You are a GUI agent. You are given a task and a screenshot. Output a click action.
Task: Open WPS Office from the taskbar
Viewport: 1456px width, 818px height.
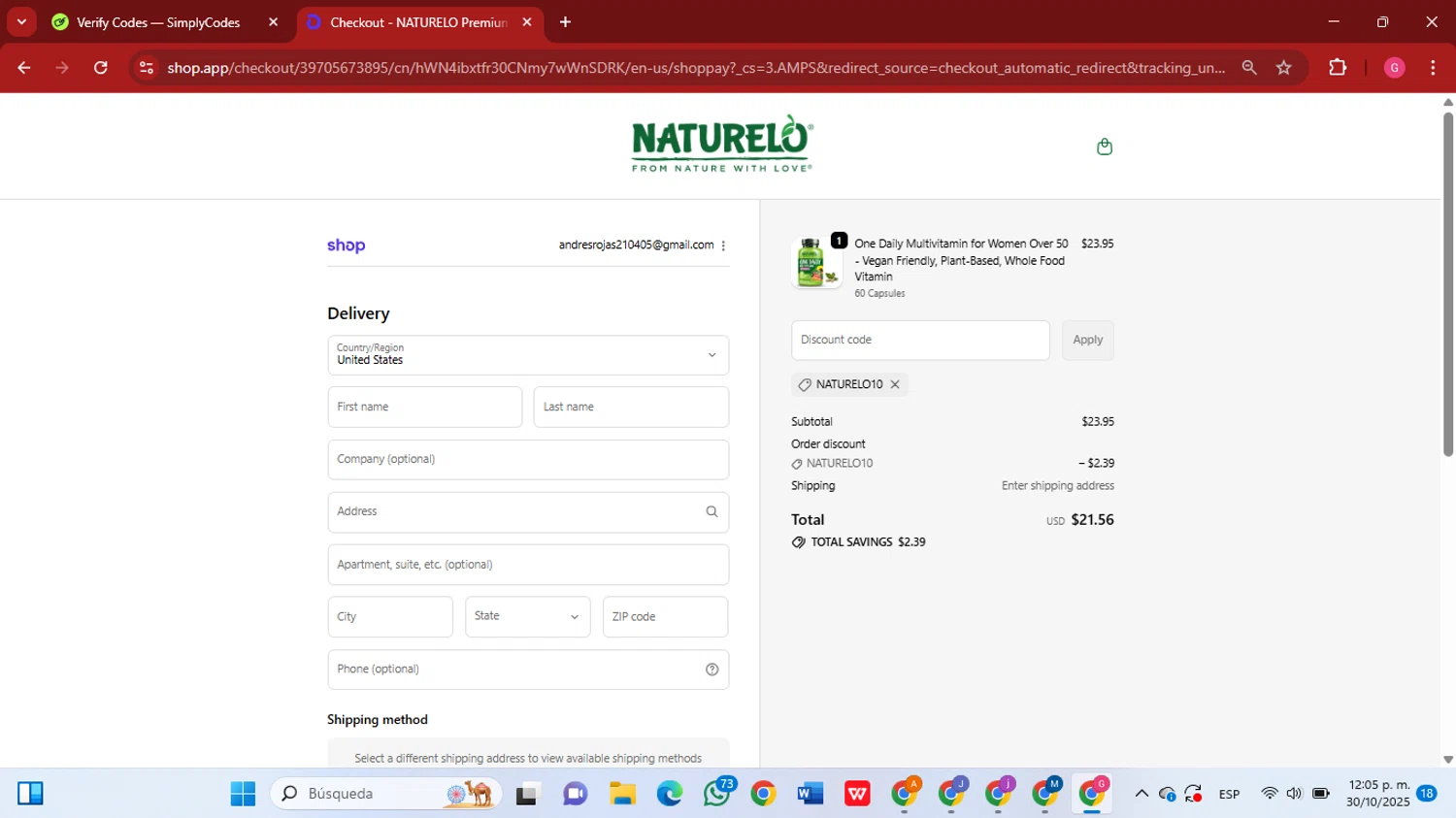(x=857, y=794)
